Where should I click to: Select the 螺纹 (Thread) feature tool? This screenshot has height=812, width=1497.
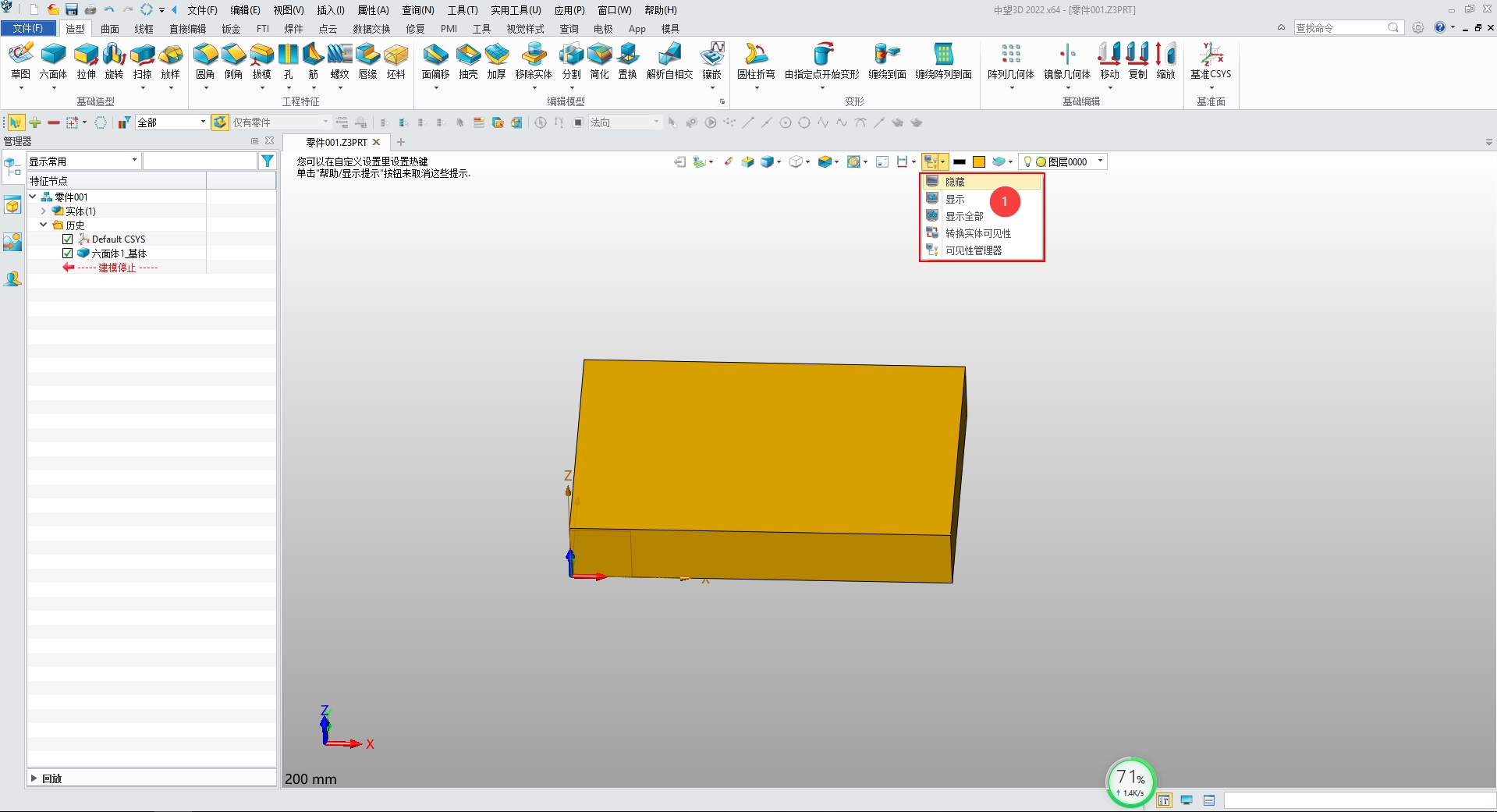[339, 62]
